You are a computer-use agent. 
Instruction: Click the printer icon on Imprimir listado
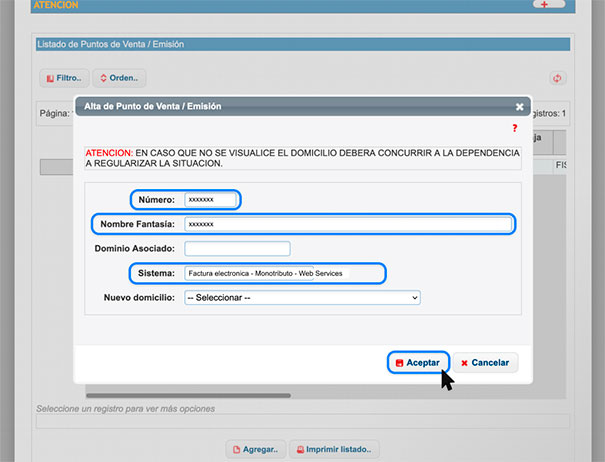300,450
